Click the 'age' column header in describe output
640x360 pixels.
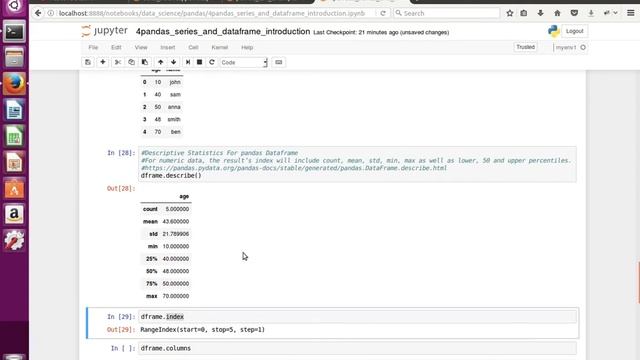(x=184, y=196)
